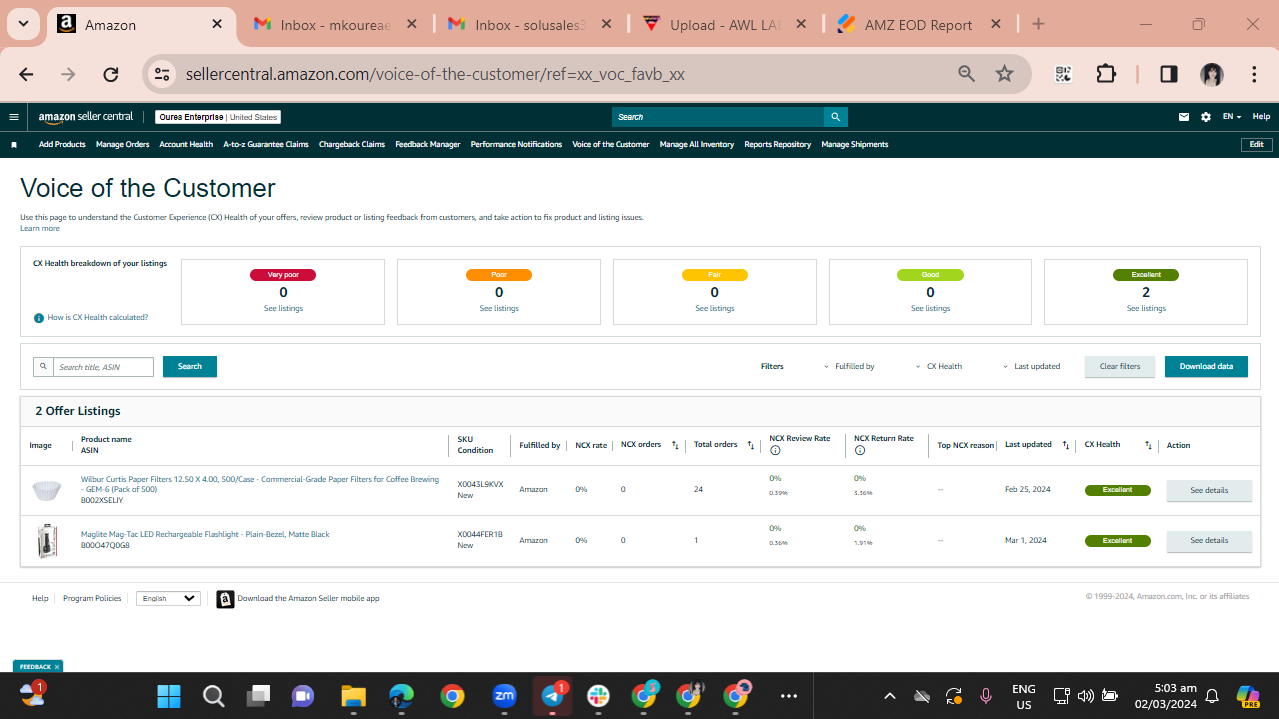Image resolution: width=1279 pixels, height=719 pixels.
Task: Open How is CX Health calculated link
Action: [97, 317]
